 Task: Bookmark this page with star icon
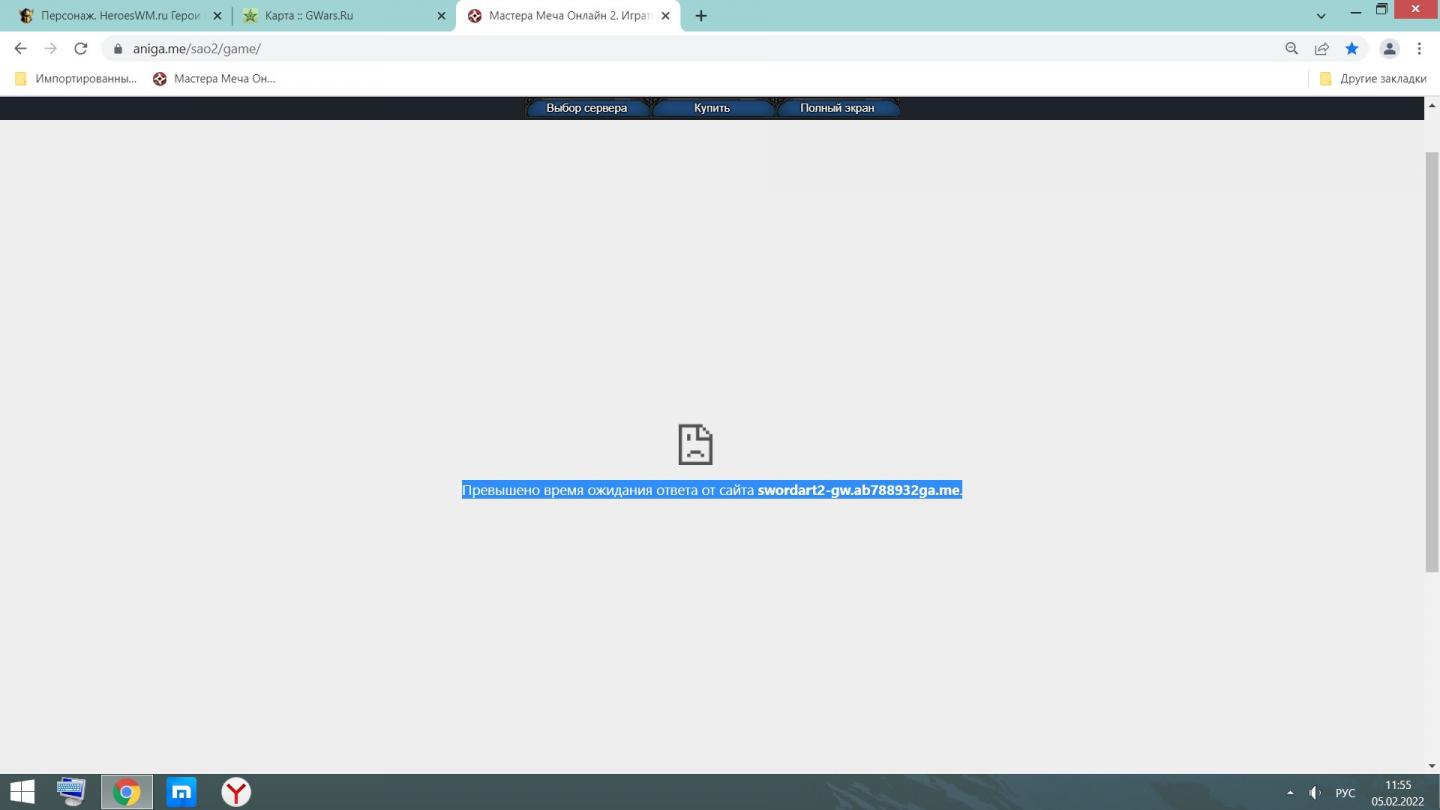1352,48
